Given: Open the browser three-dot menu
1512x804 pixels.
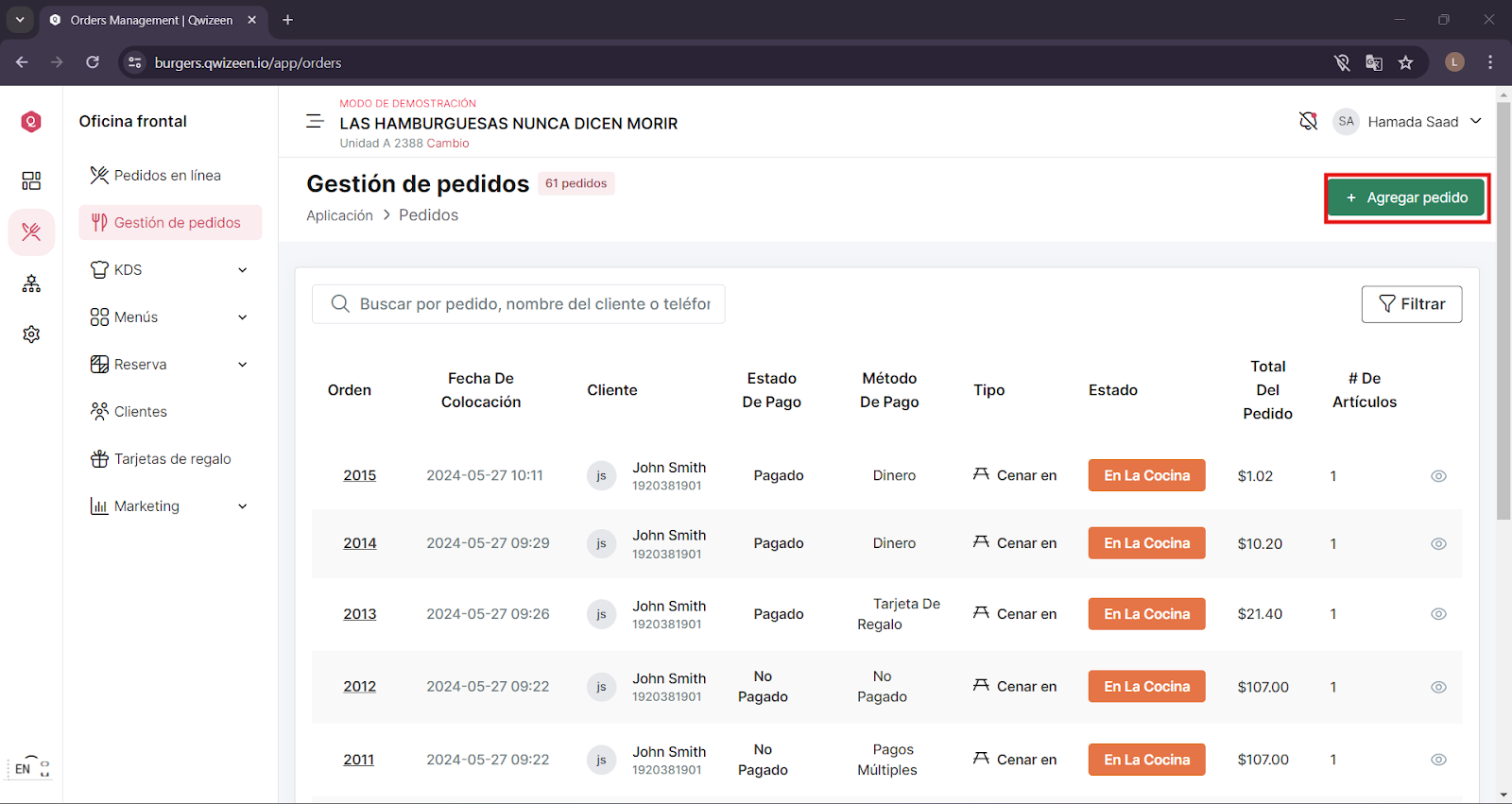Looking at the screenshot, I should pos(1490,62).
